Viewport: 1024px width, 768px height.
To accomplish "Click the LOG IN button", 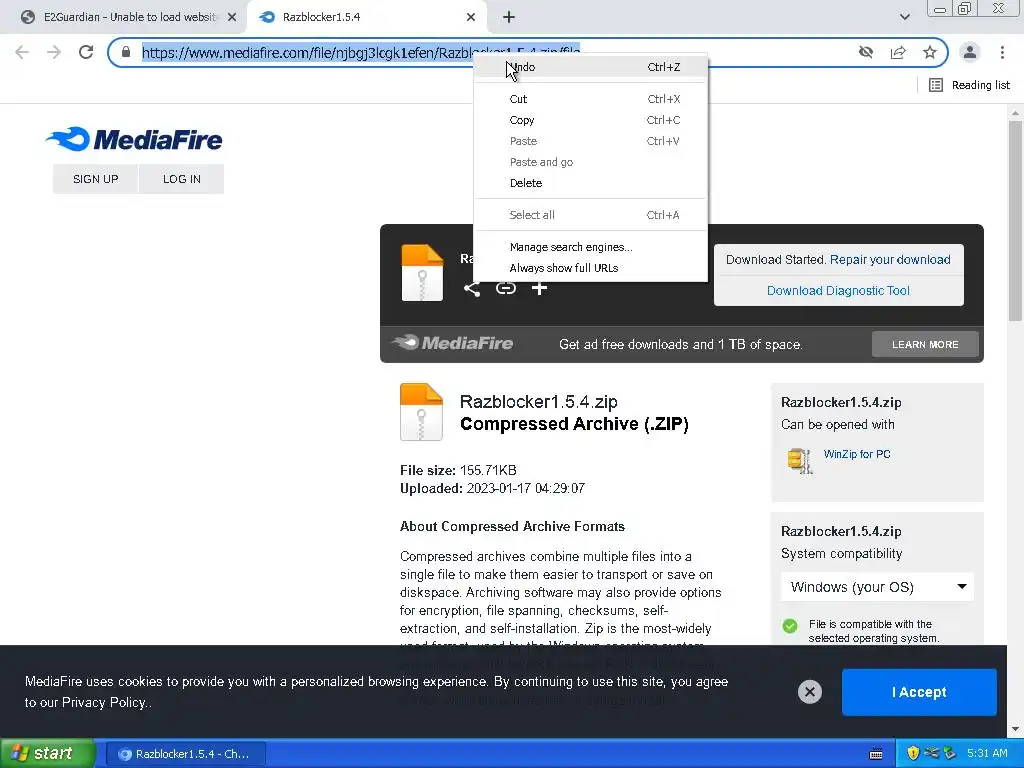I will [182, 179].
